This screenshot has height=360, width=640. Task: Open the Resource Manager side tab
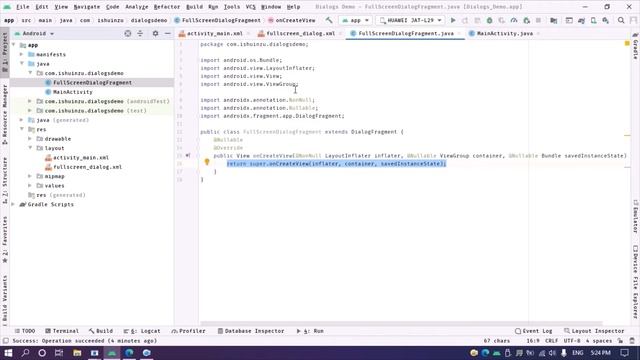click(5, 115)
